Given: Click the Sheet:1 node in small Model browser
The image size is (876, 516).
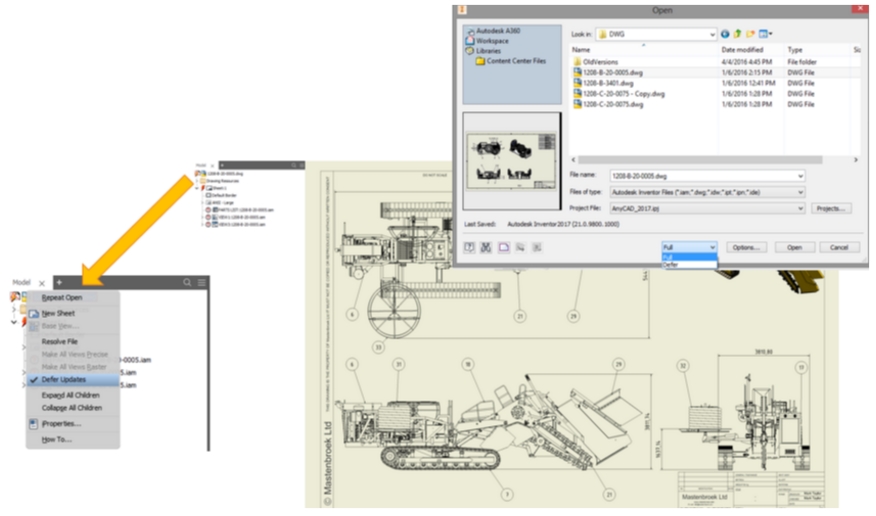Looking at the screenshot, I should coord(218,188).
